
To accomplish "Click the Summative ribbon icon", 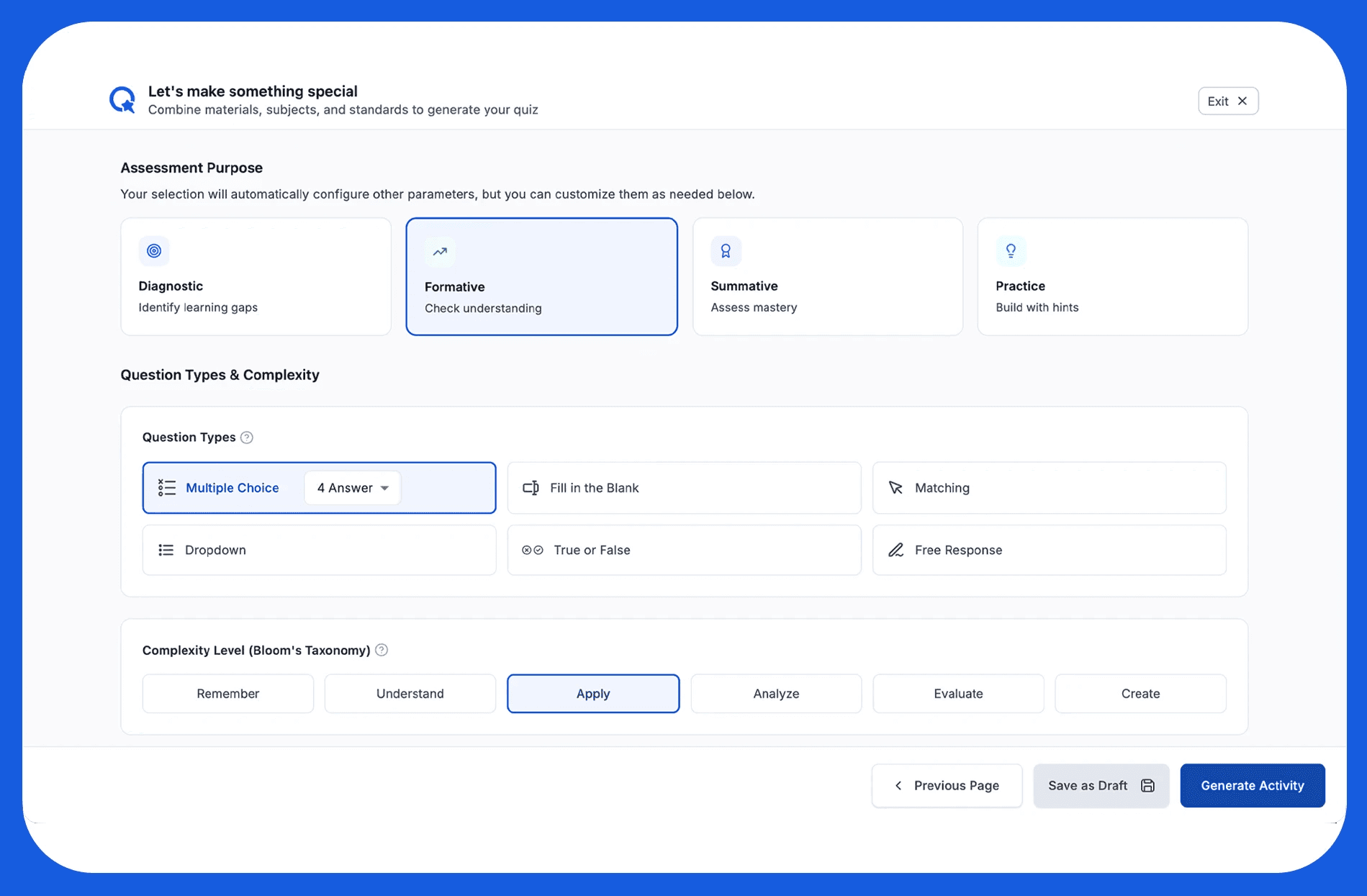I will coord(726,251).
